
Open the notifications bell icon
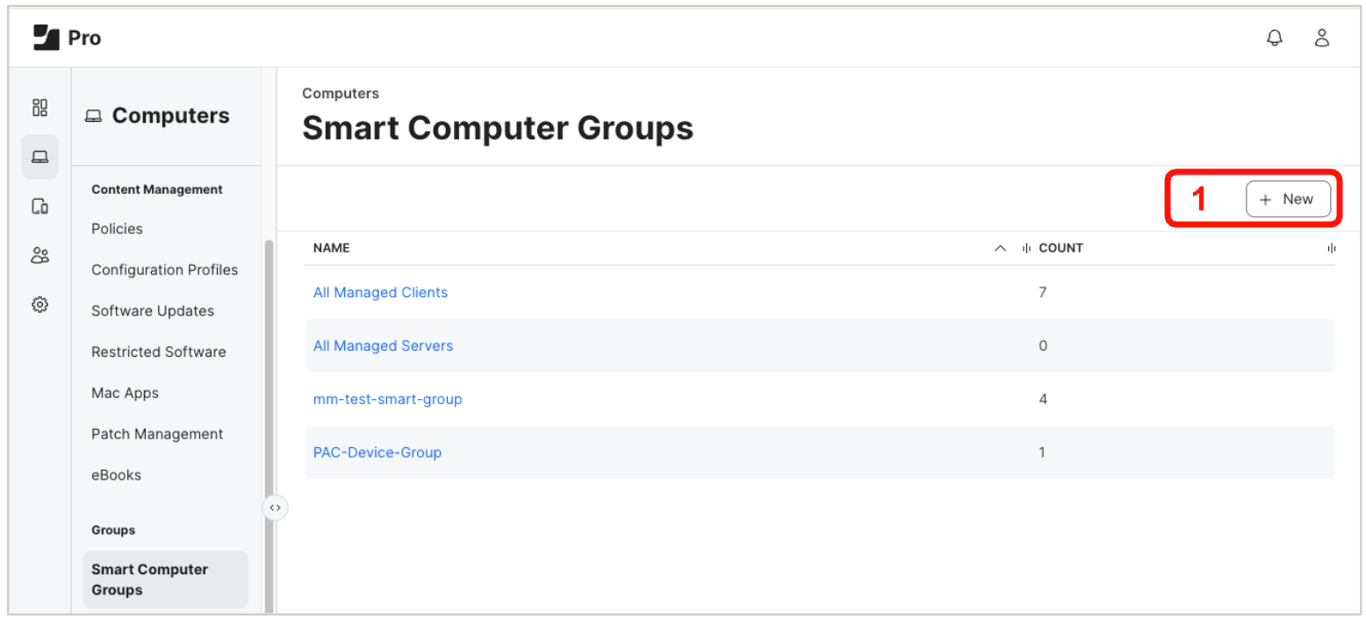coord(1274,38)
